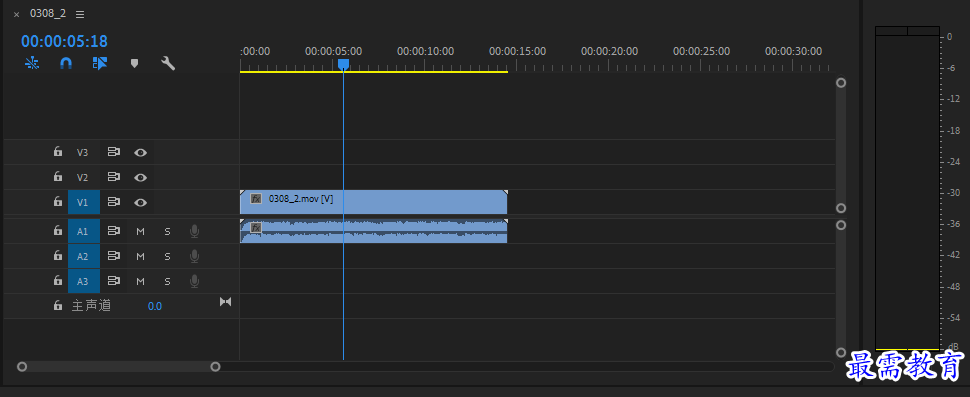Click the left audio meter clip indicator

891,31
